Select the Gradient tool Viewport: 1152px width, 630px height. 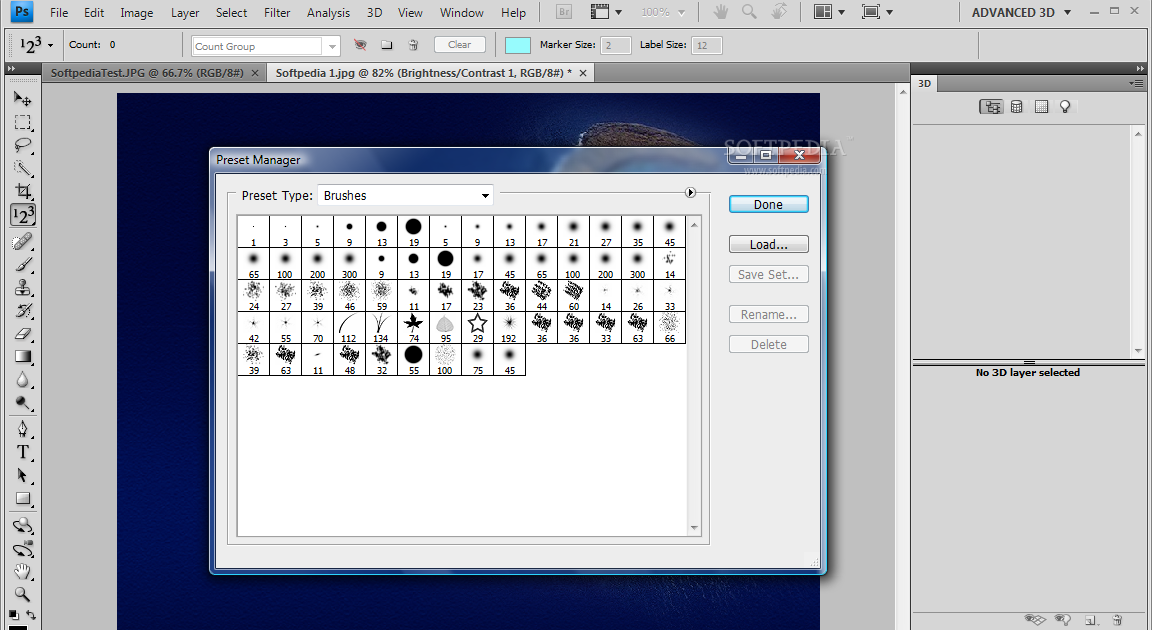pos(23,357)
